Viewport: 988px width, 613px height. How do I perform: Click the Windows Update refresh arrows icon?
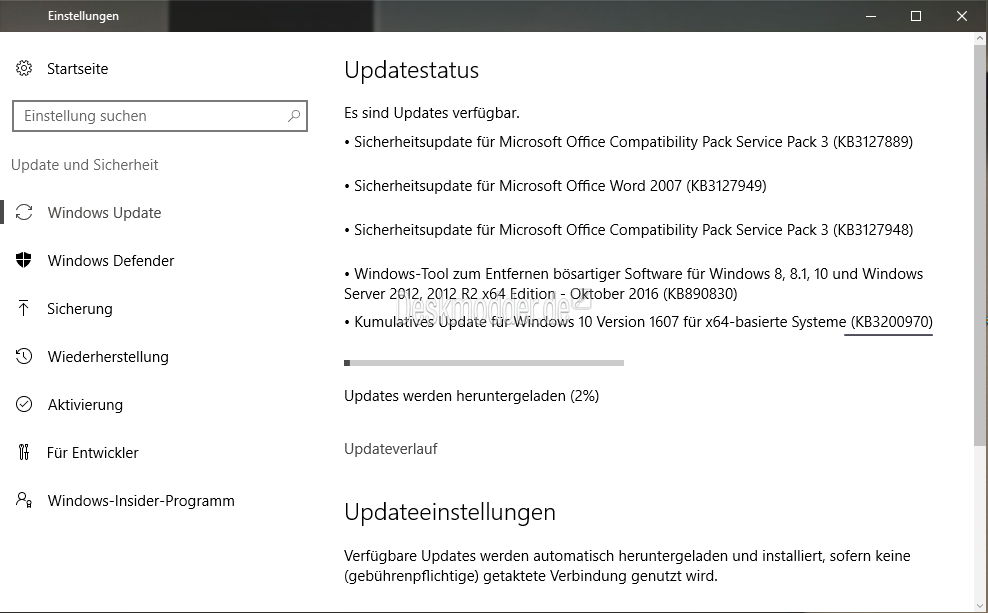click(24, 212)
